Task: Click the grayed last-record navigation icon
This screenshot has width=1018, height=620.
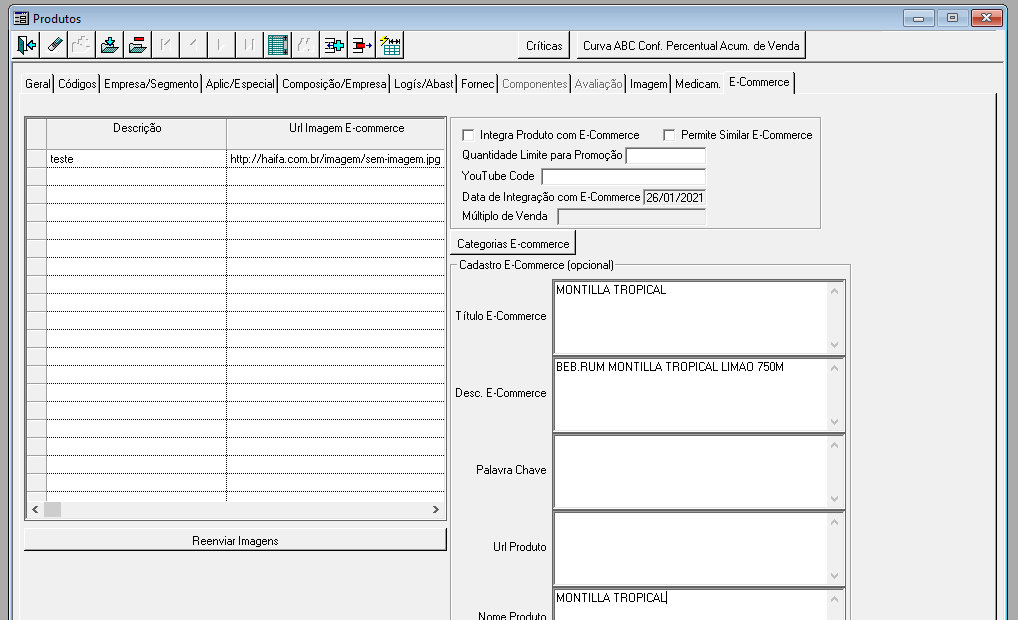Action: (x=249, y=45)
